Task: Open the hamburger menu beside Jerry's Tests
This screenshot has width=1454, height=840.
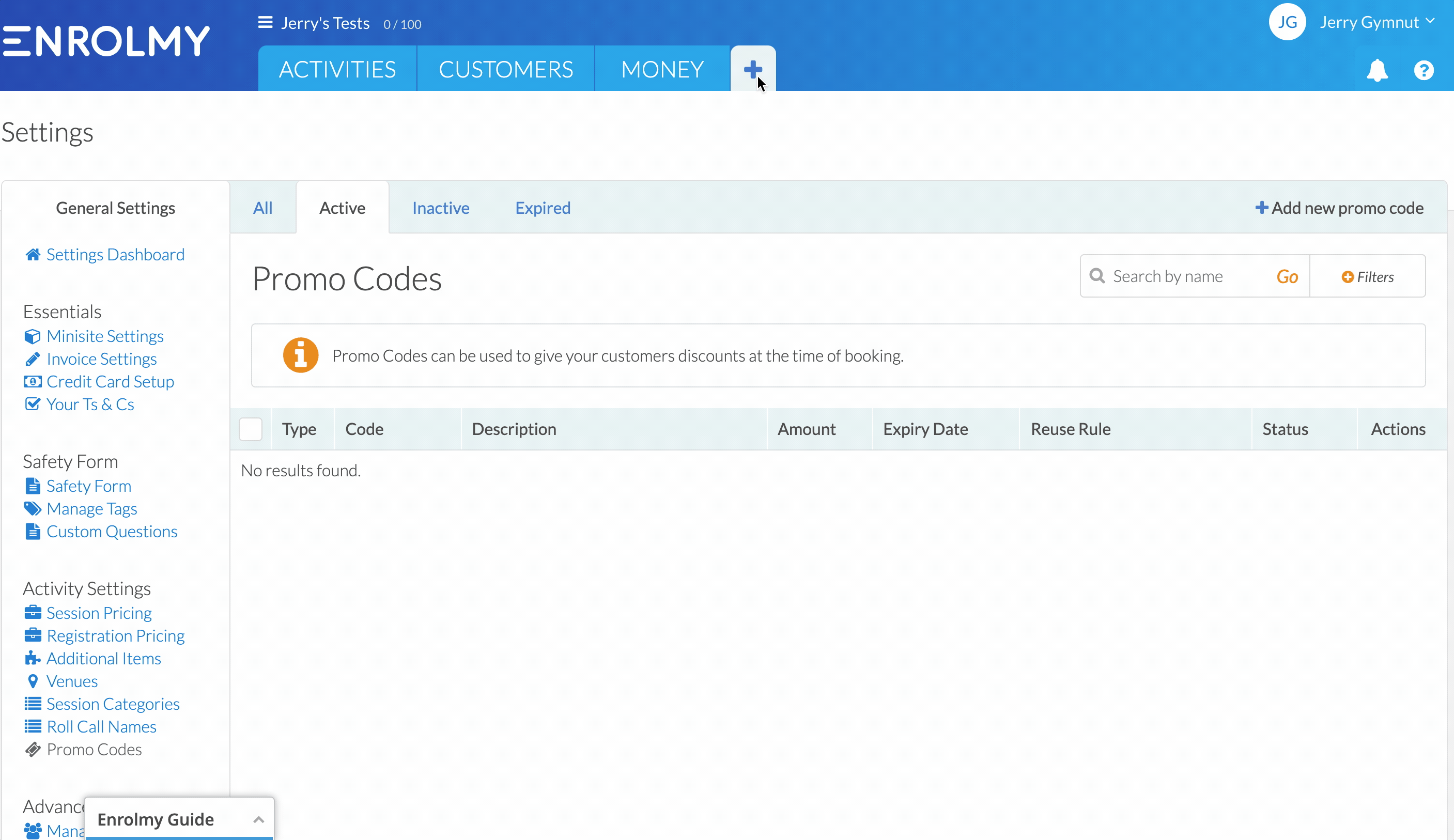Action: 265,23
